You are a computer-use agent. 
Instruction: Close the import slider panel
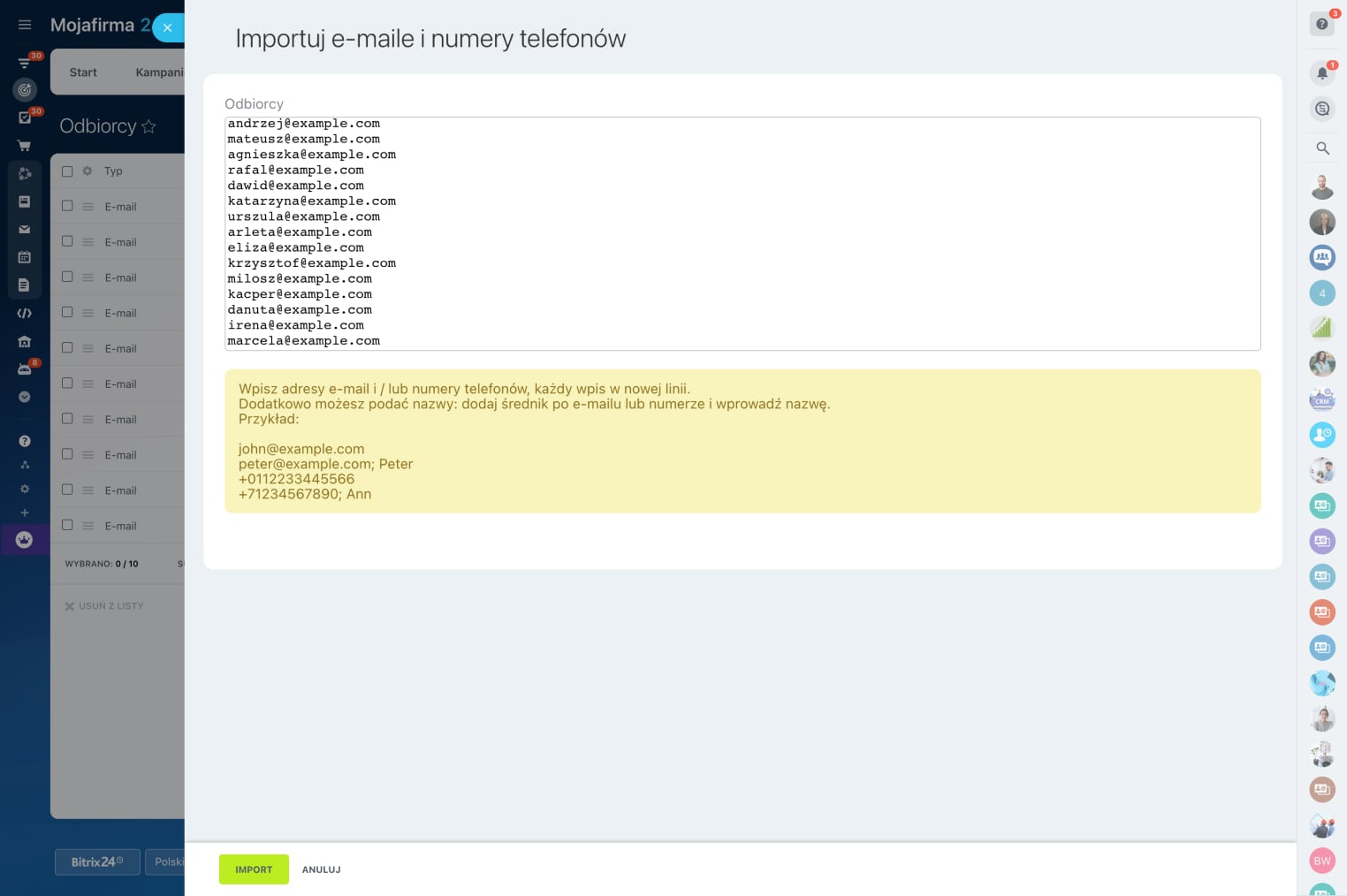pos(167,27)
